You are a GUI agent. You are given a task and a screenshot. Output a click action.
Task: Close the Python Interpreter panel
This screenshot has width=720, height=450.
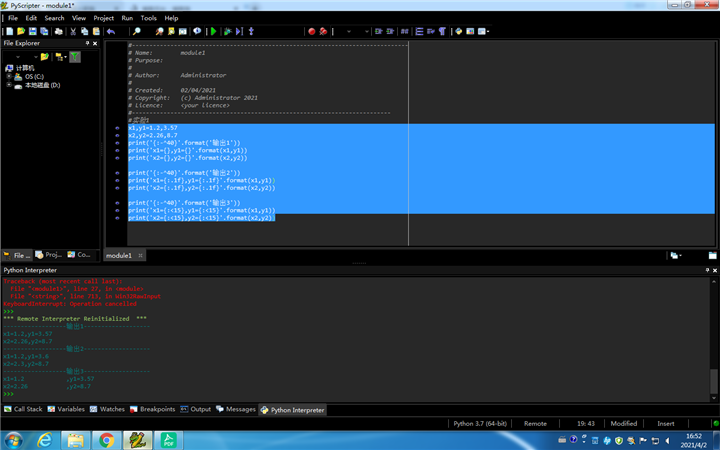(x=714, y=270)
